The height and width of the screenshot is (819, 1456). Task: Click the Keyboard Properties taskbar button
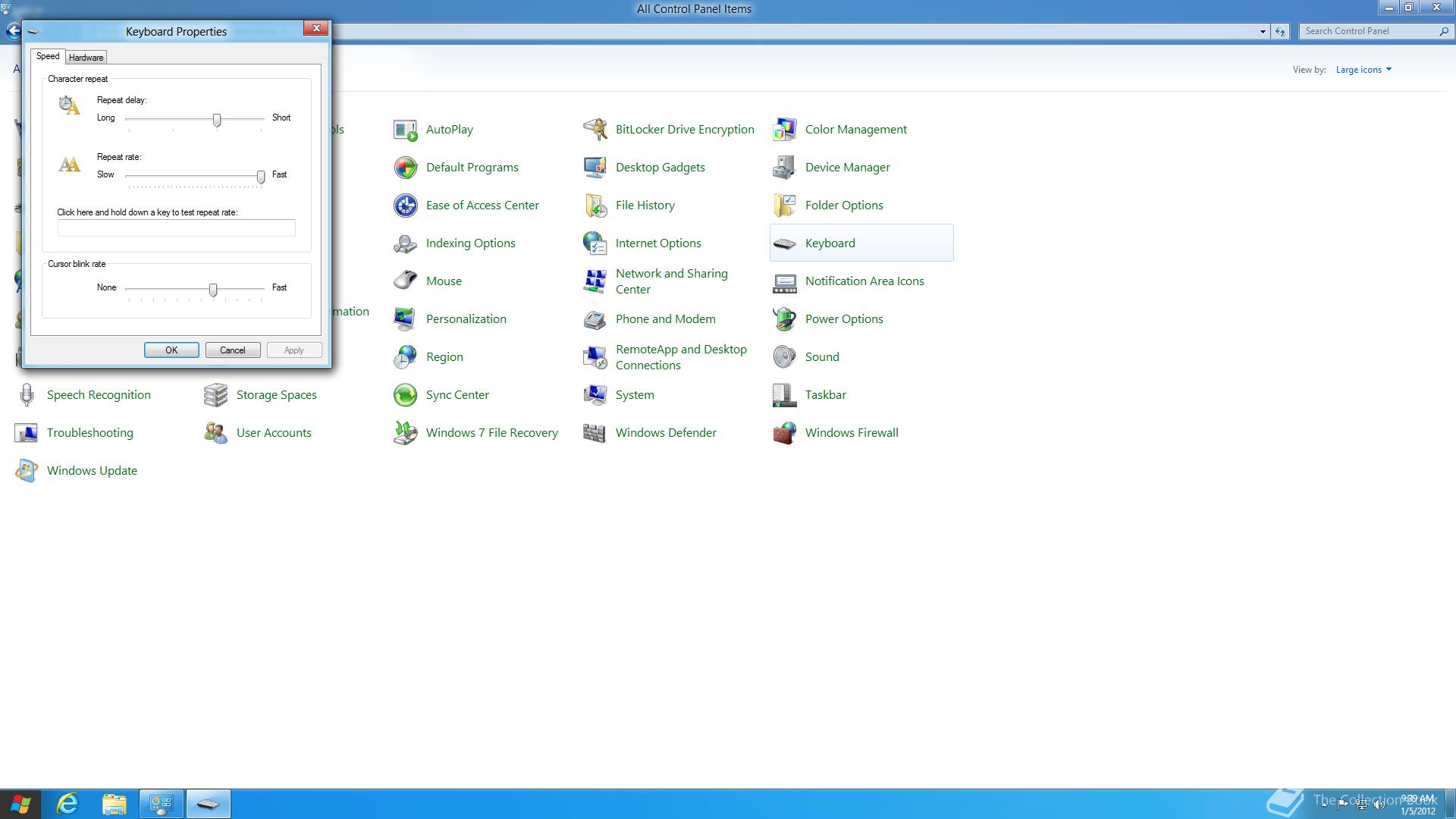tap(208, 804)
